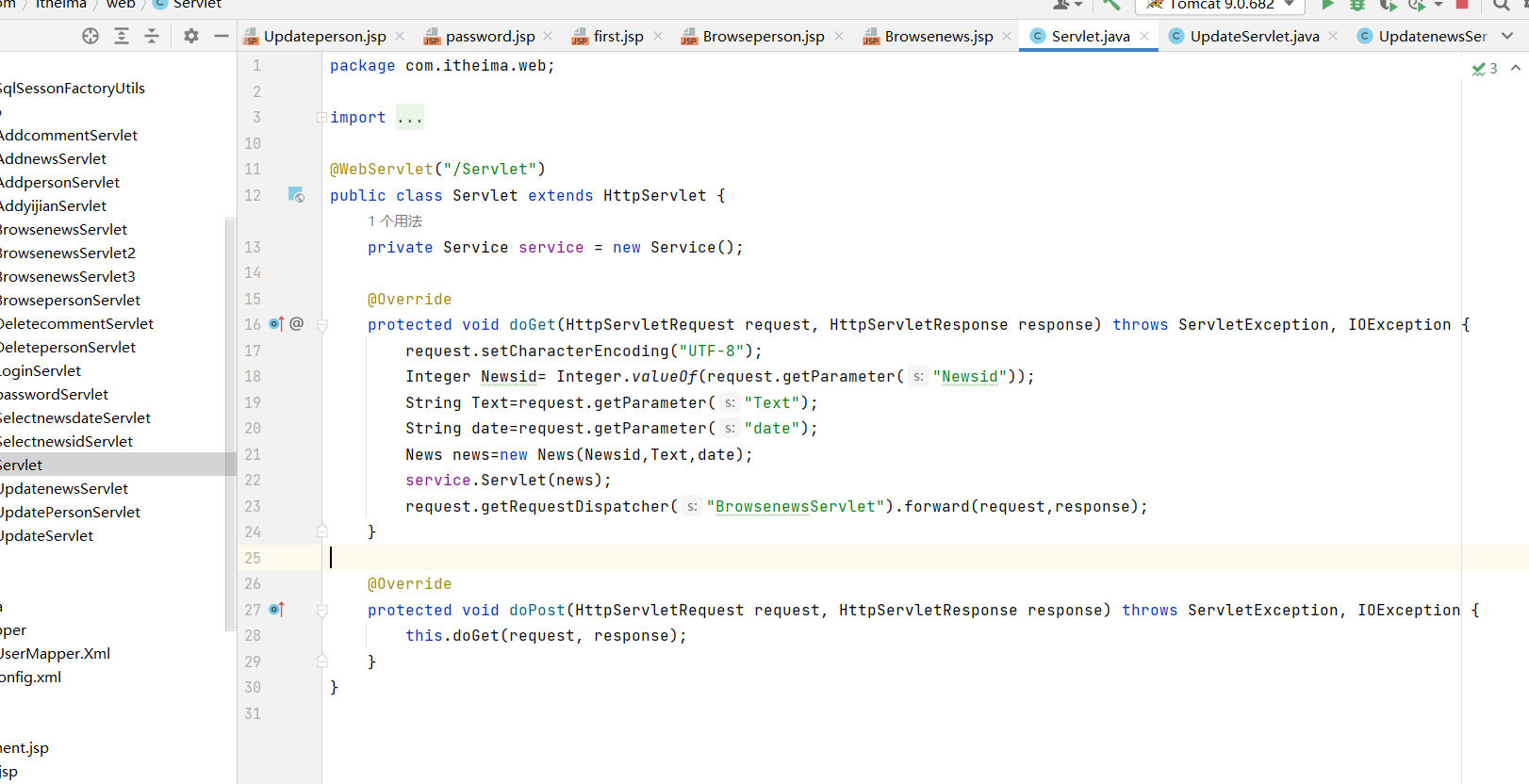
Task: Click override gutter icon on line 16
Action: point(276,324)
